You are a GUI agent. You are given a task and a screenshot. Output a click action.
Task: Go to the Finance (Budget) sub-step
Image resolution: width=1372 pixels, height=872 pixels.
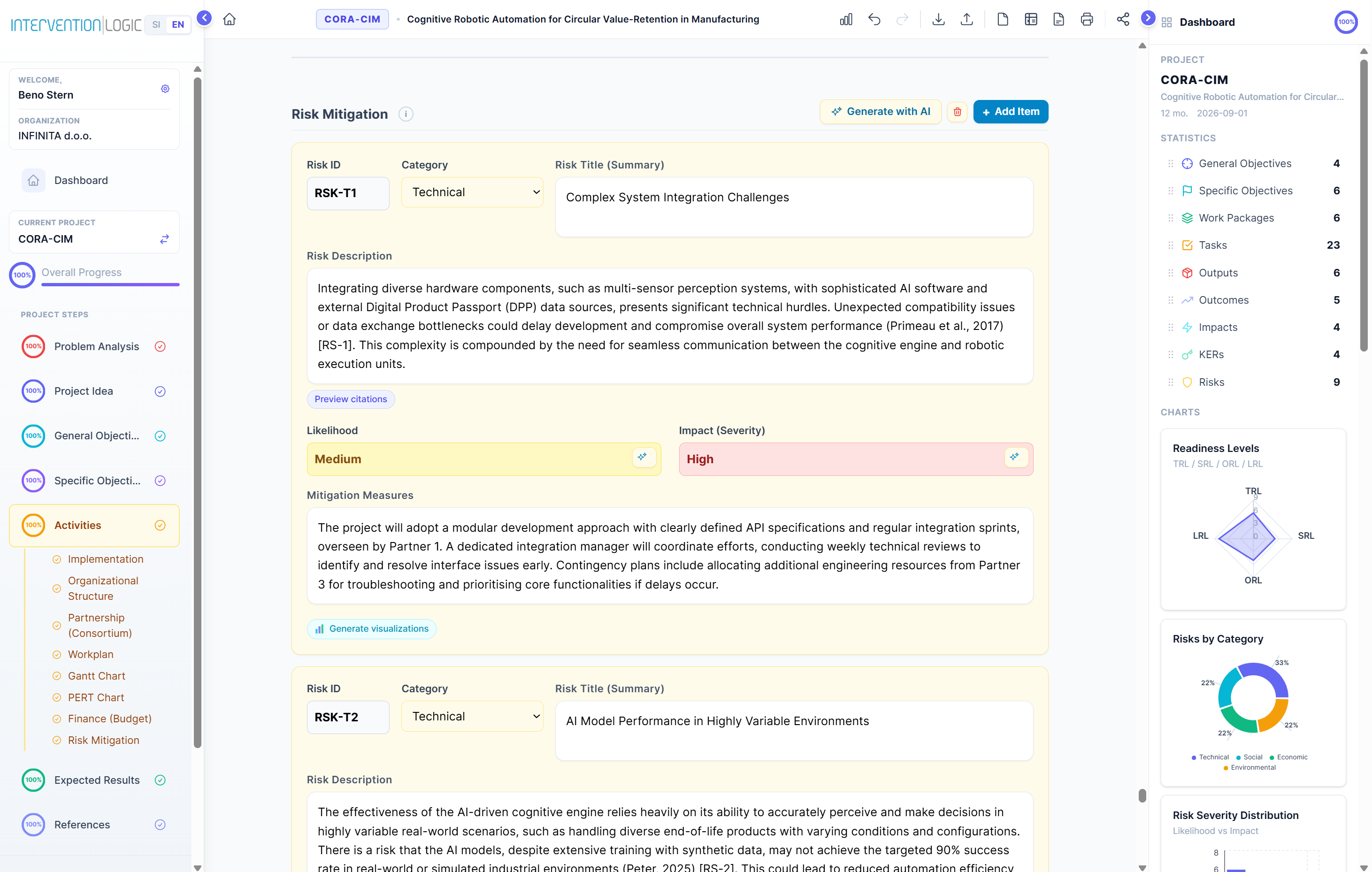pyautogui.click(x=109, y=719)
